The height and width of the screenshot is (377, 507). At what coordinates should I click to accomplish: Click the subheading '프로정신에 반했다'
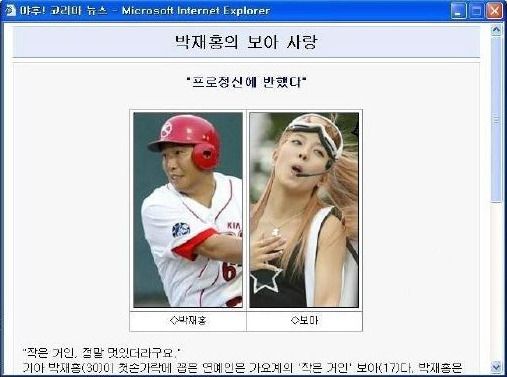click(246, 82)
